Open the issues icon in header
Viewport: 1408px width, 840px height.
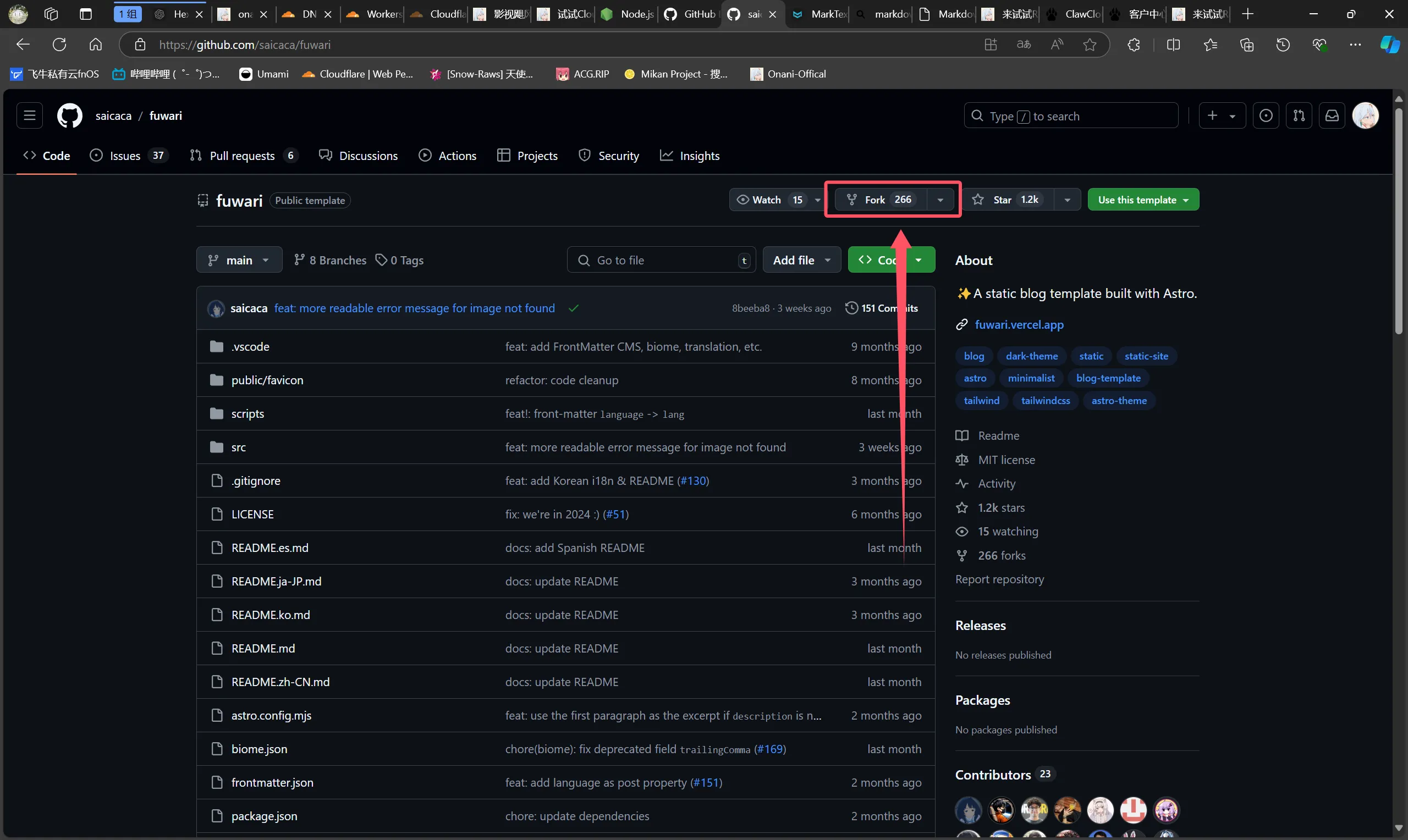[x=1266, y=115]
